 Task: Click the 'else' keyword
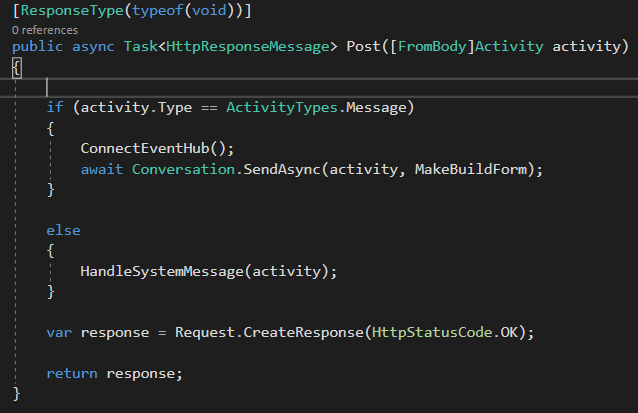pyautogui.click(x=63, y=231)
